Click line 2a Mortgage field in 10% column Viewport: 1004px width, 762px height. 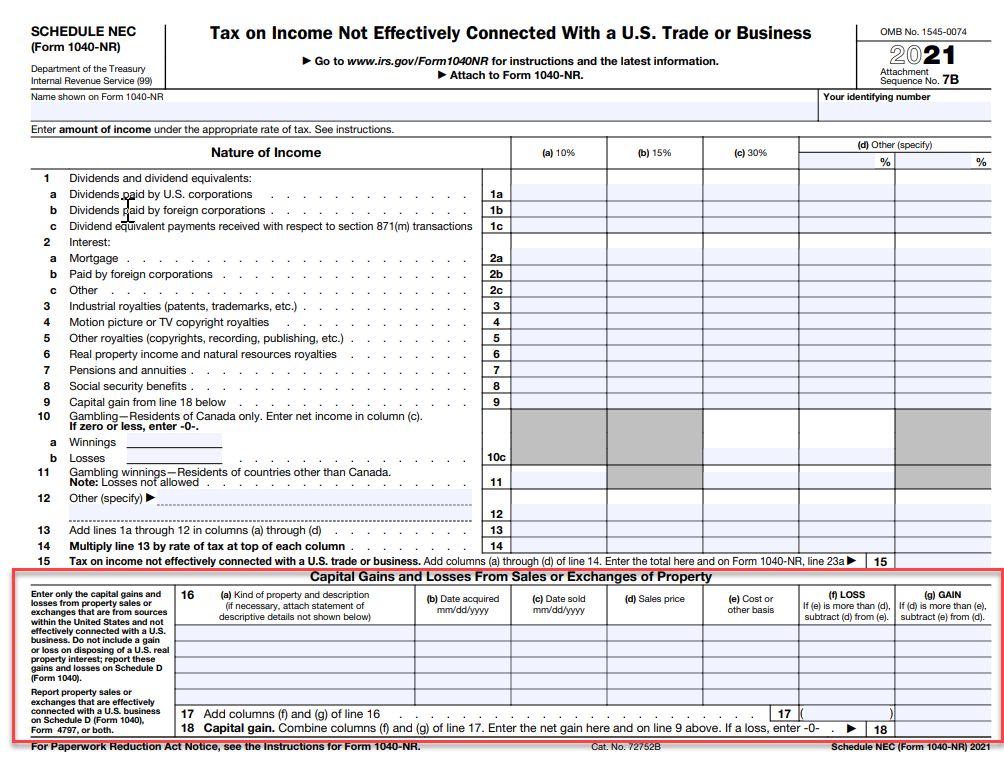point(559,257)
